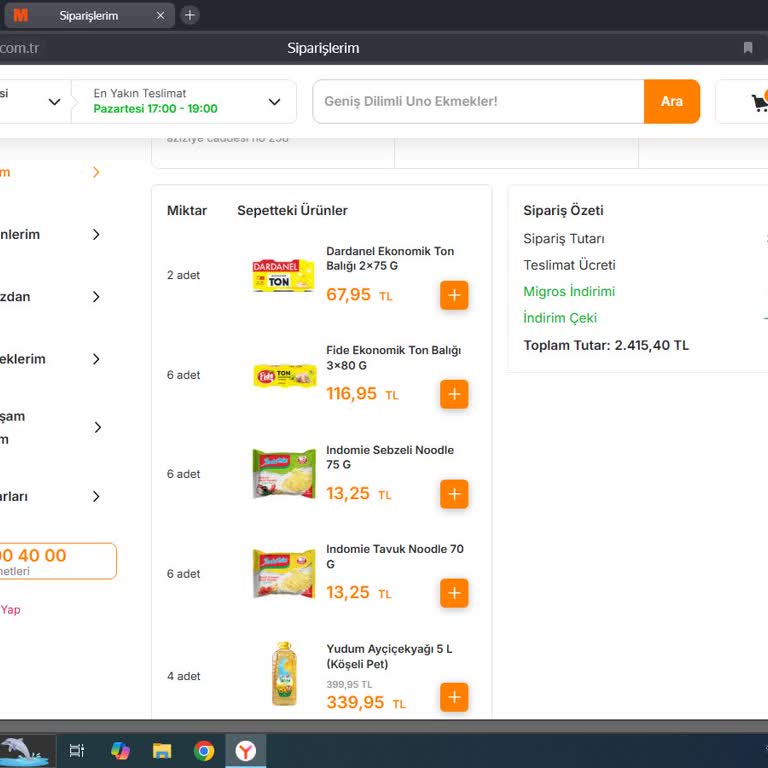The width and height of the screenshot is (768, 768).
Task: Expand the sidebar item ending in 'nlerim'
Action: (96, 235)
